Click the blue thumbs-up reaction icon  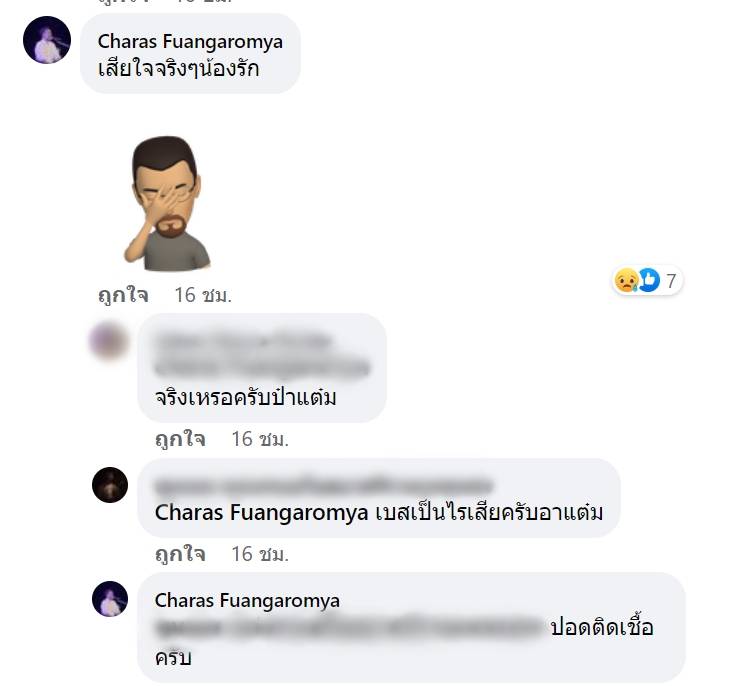pyautogui.click(x=649, y=280)
